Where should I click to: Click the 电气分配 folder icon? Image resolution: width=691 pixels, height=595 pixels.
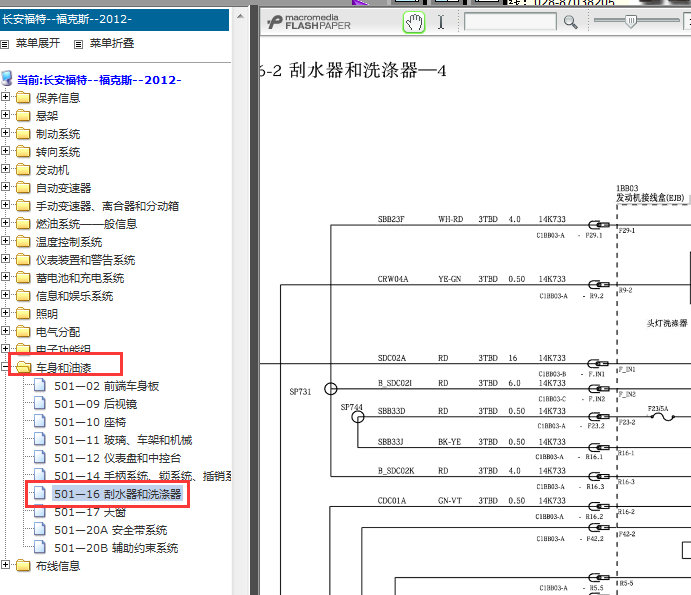(x=23, y=331)
